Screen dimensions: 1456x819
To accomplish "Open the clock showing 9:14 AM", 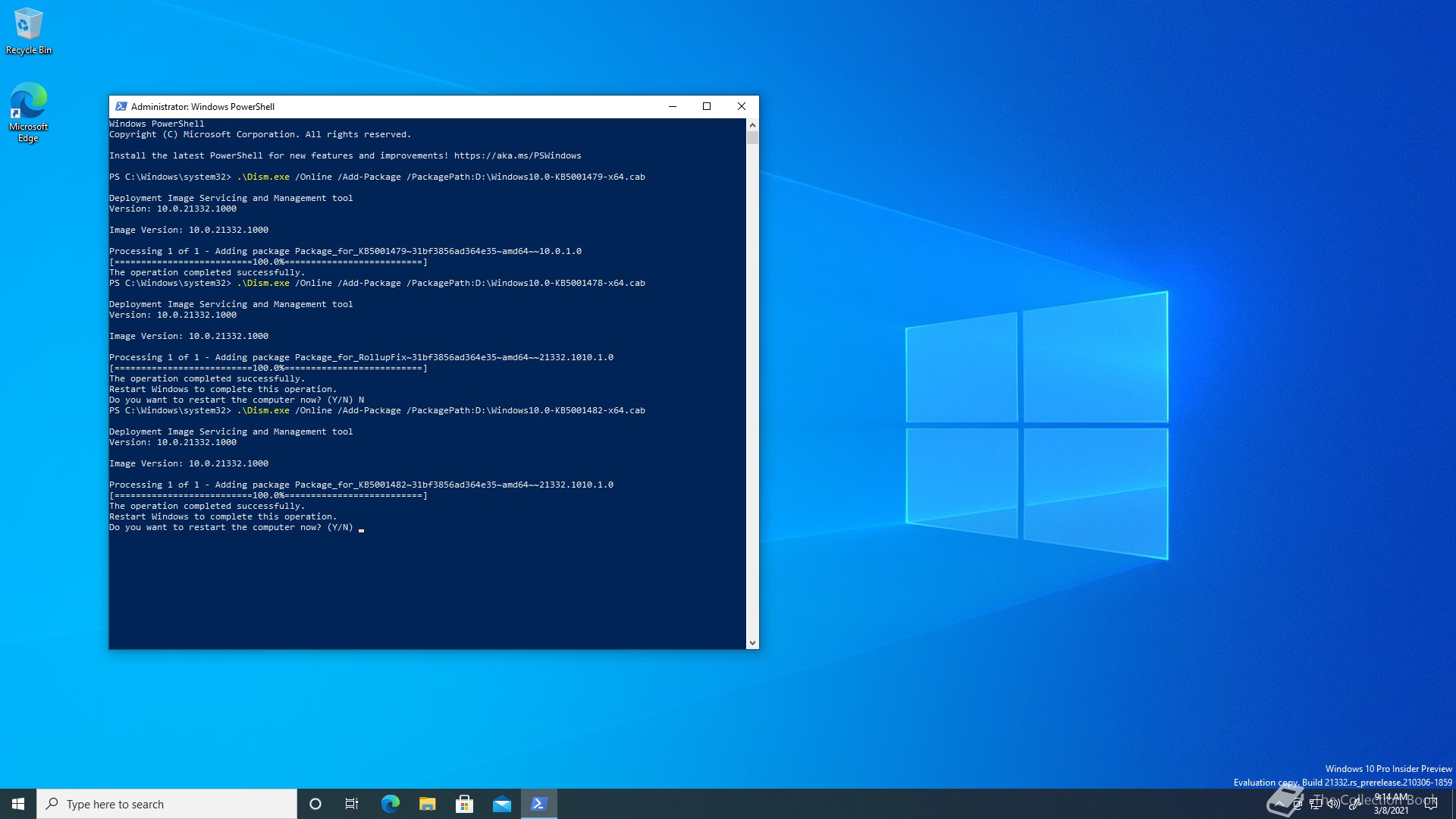I will 1392,804.
